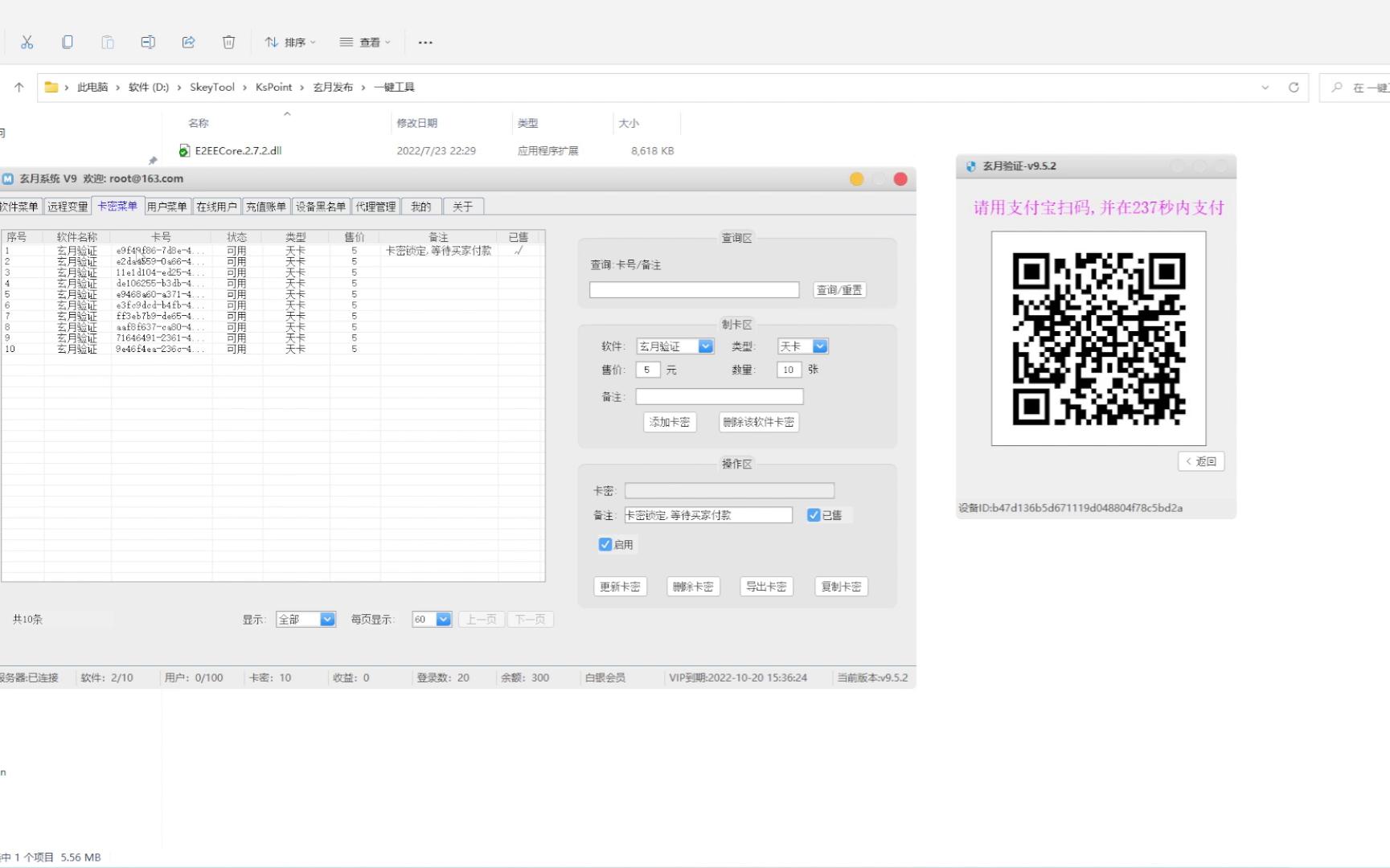Click the Cut scissors icon in Explorer
Viewport: 1390px width, 868px height.
pos(27,42)
